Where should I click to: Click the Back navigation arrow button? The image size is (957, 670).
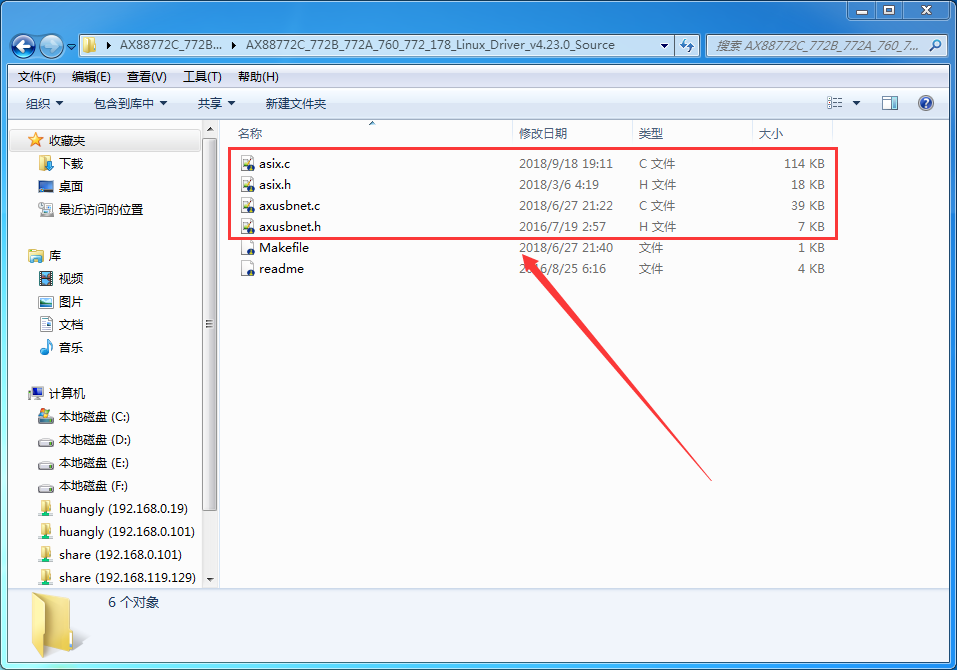point(24,46)
